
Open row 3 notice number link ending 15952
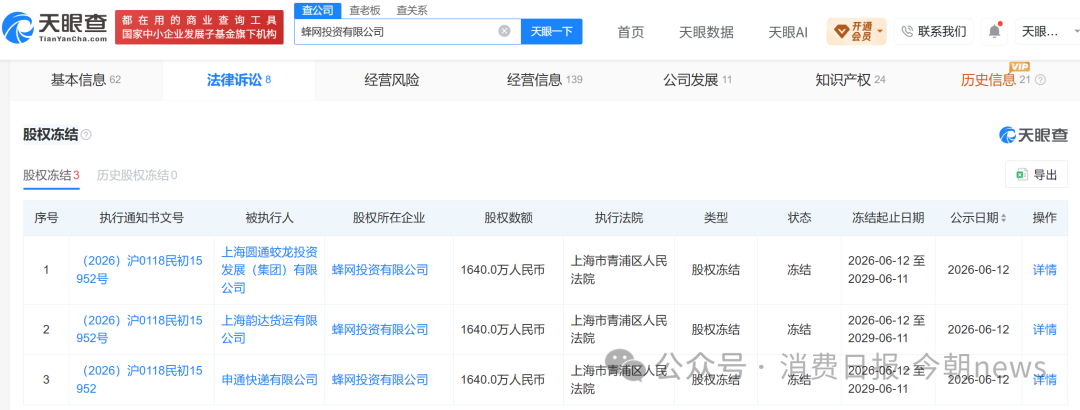[x=141, y=380]
